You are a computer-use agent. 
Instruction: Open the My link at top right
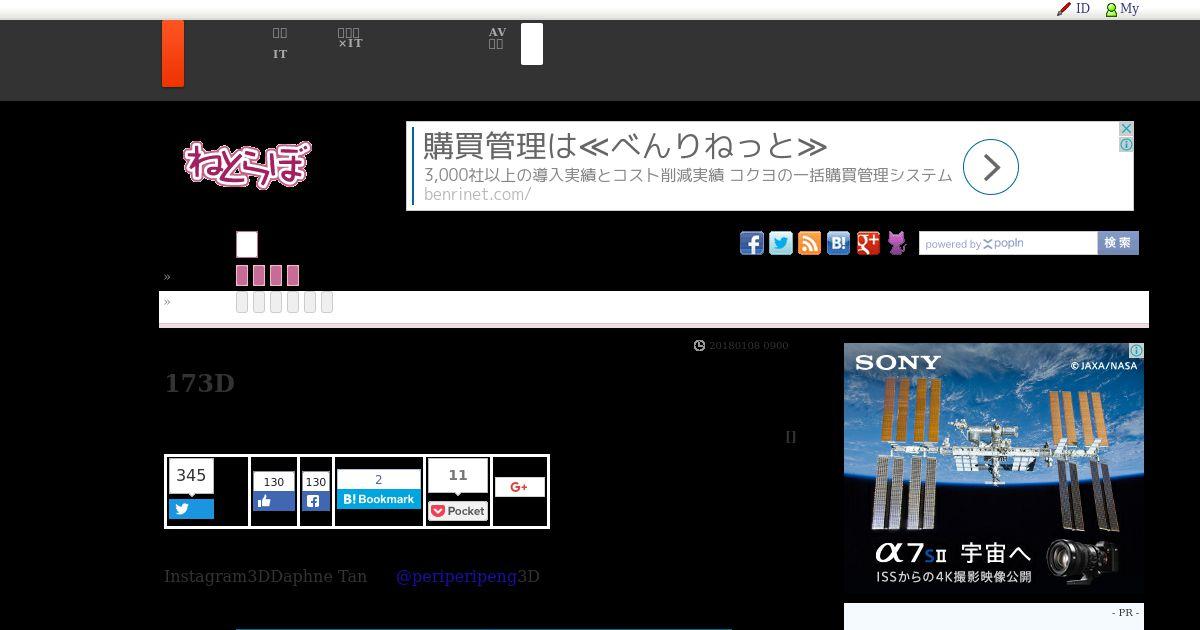[1130, 9]
